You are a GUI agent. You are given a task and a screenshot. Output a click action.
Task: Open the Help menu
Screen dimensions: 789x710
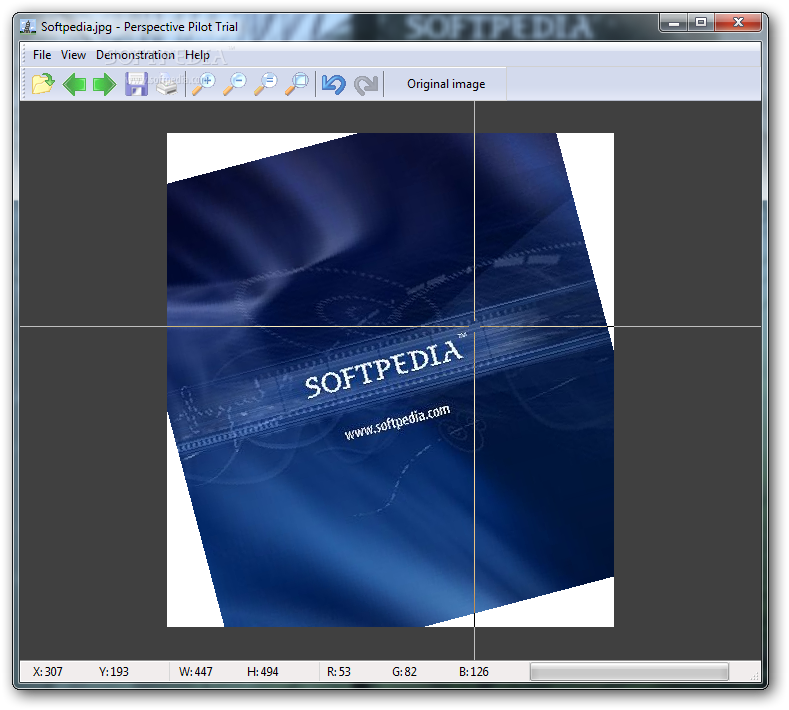tap(197, 55)
